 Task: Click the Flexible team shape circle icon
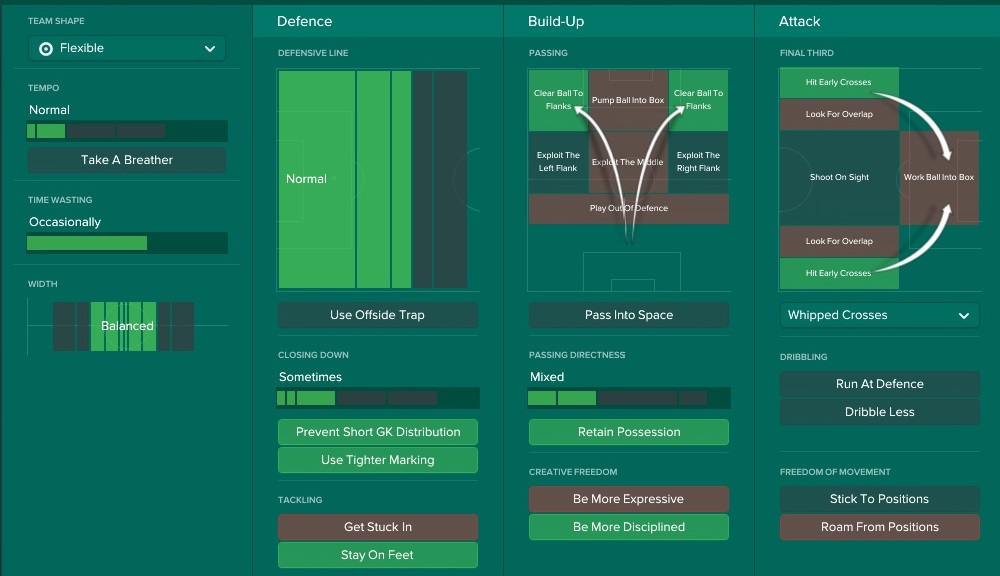tap(46, 48)
